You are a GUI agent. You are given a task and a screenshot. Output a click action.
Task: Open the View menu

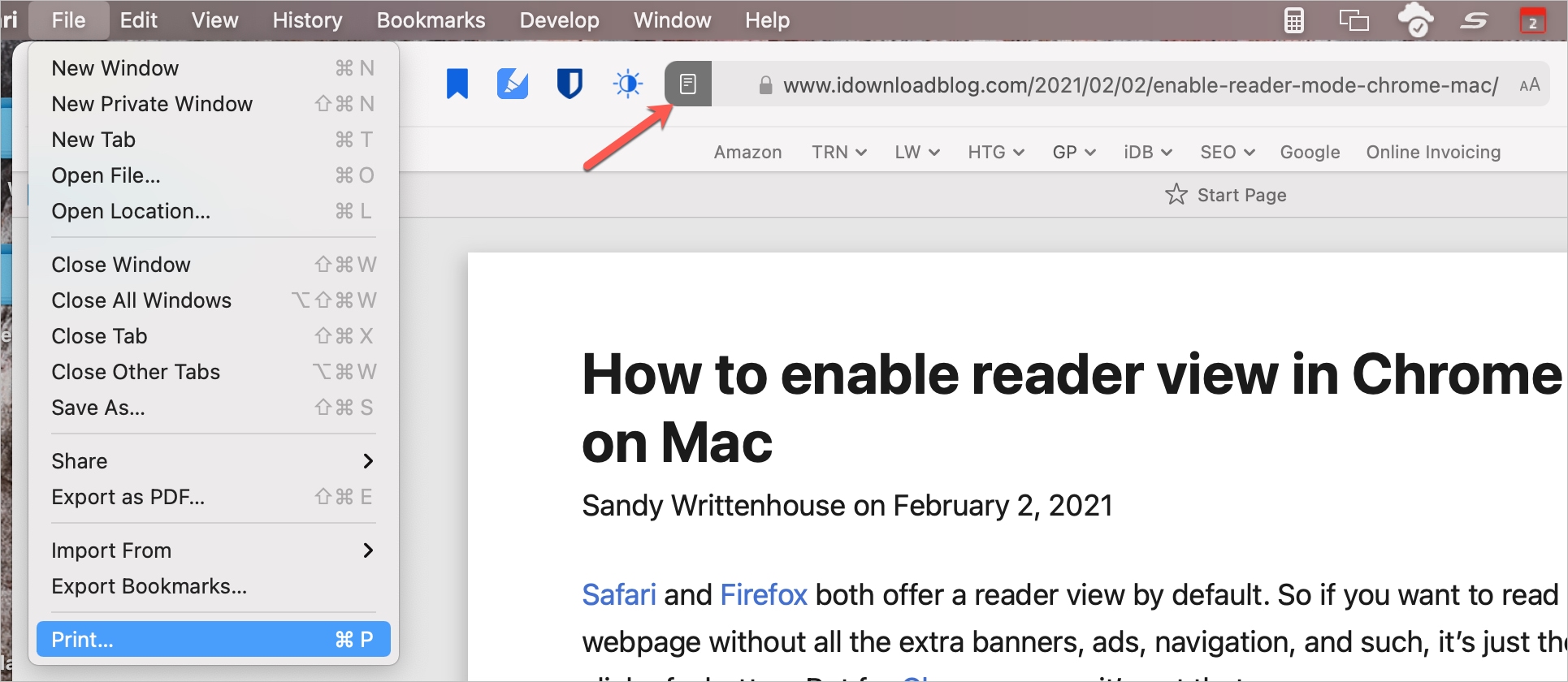pyautogui.click(x=215, y=20)
